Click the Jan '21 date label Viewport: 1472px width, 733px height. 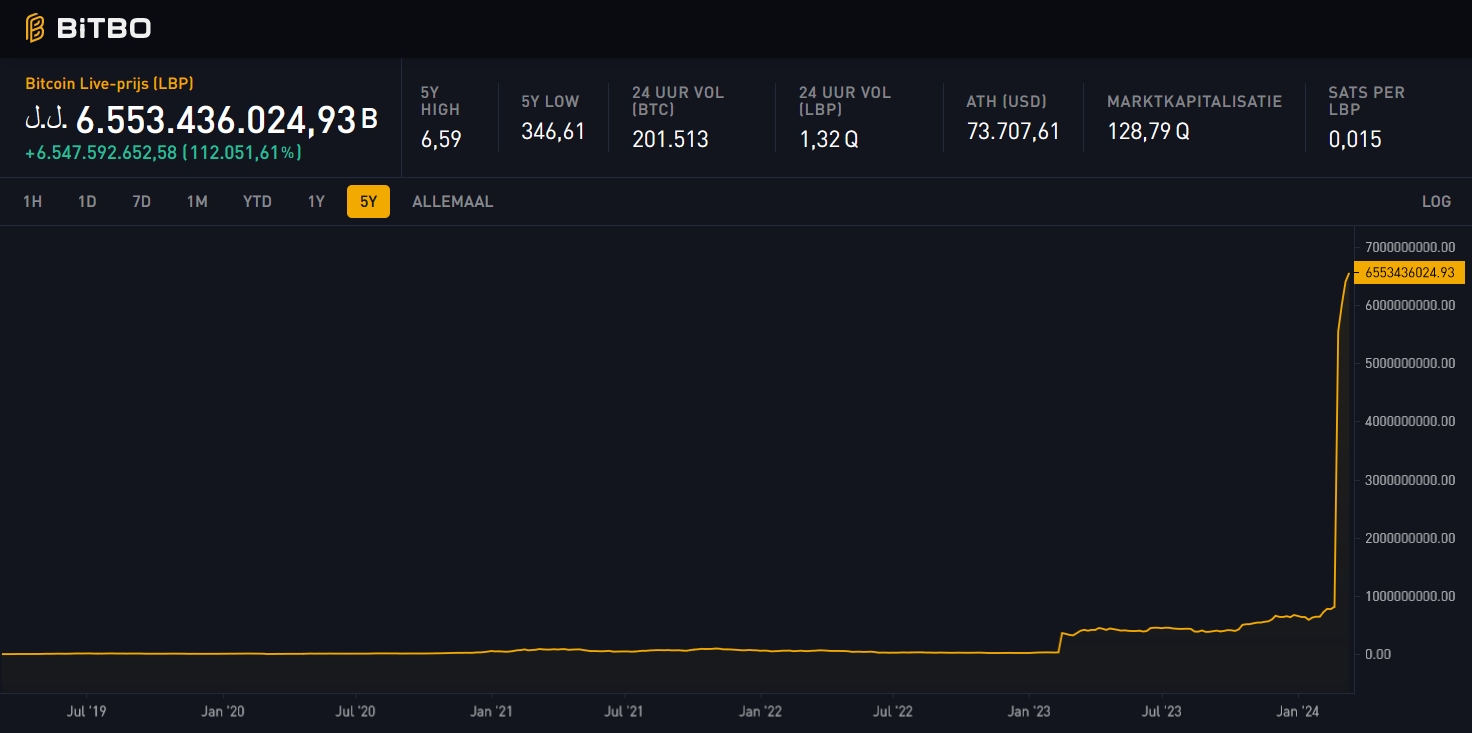491,712
